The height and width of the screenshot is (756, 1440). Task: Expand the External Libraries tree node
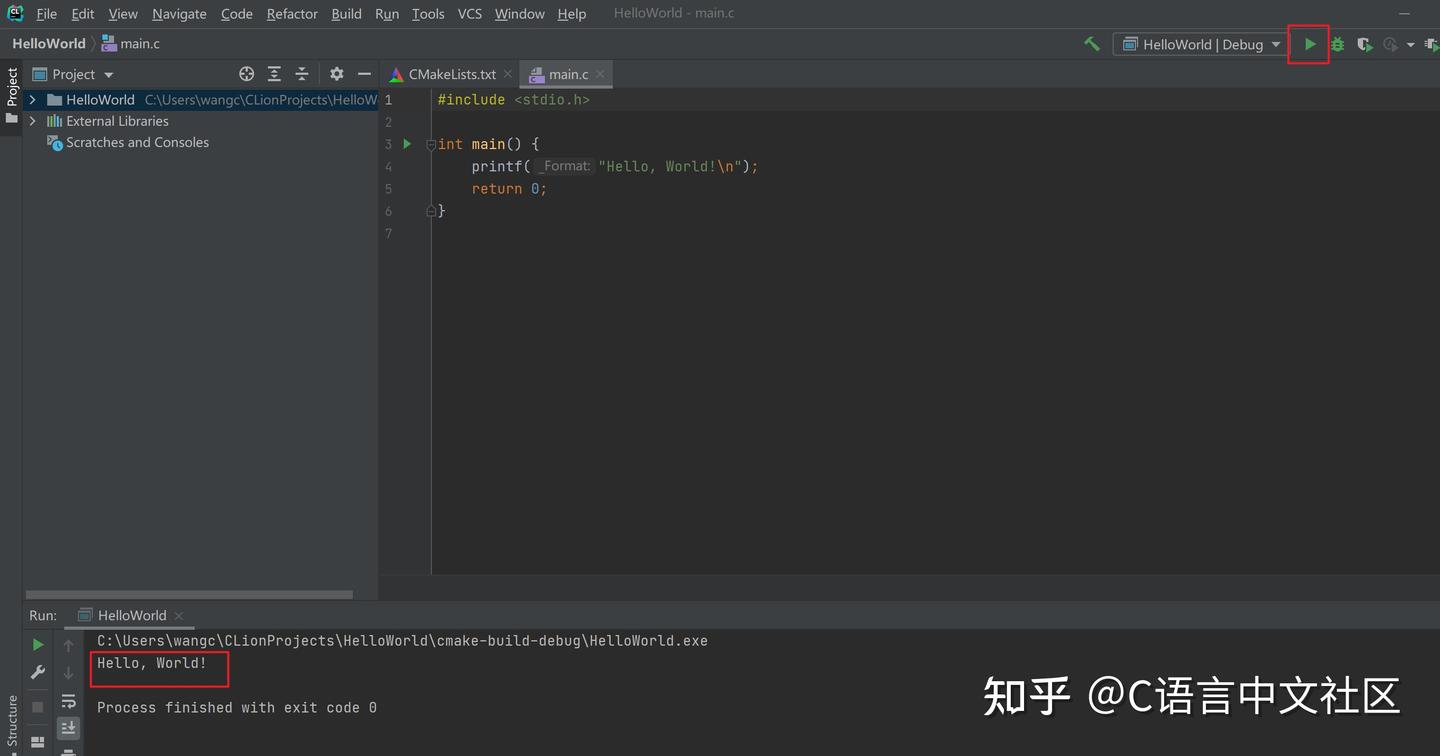[x=32, y=121]
